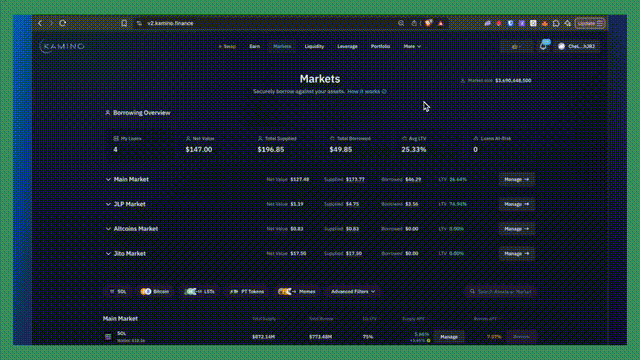
Task: Expand the Jito Market row chevron
Action: click(108, 253)
